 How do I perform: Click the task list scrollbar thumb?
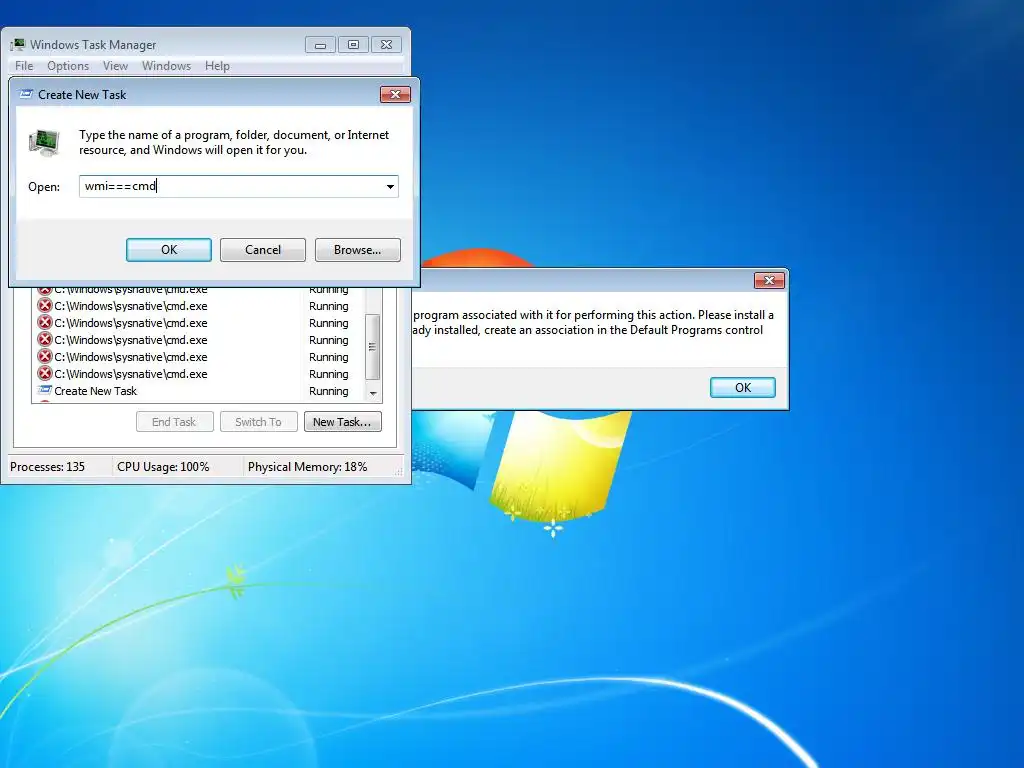click(372, 347)
